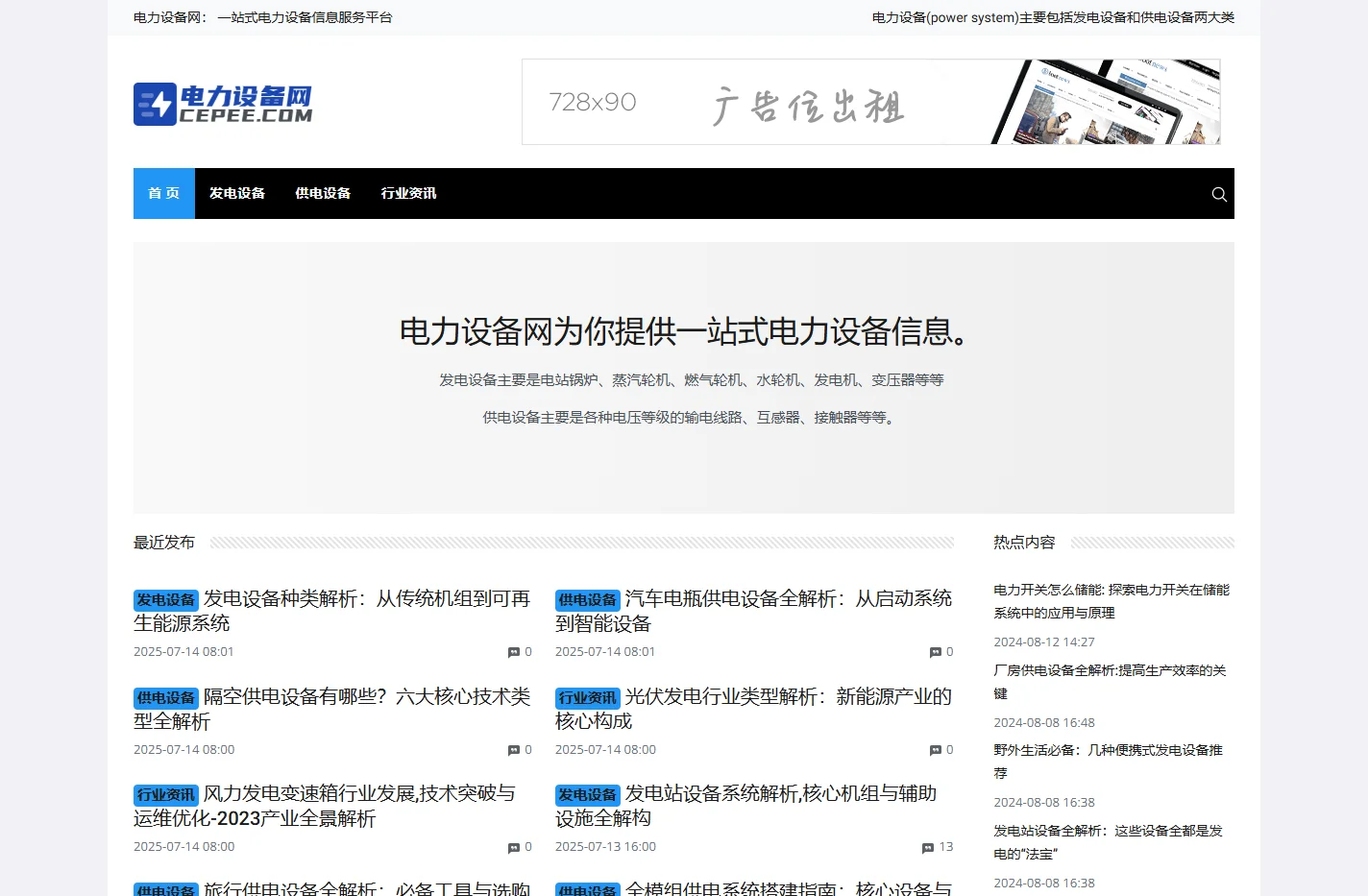Open article 发电站设备系统解析,核心机组与辅助设施全解构
The image size is (1368, 896).
[x=746, y=806]
